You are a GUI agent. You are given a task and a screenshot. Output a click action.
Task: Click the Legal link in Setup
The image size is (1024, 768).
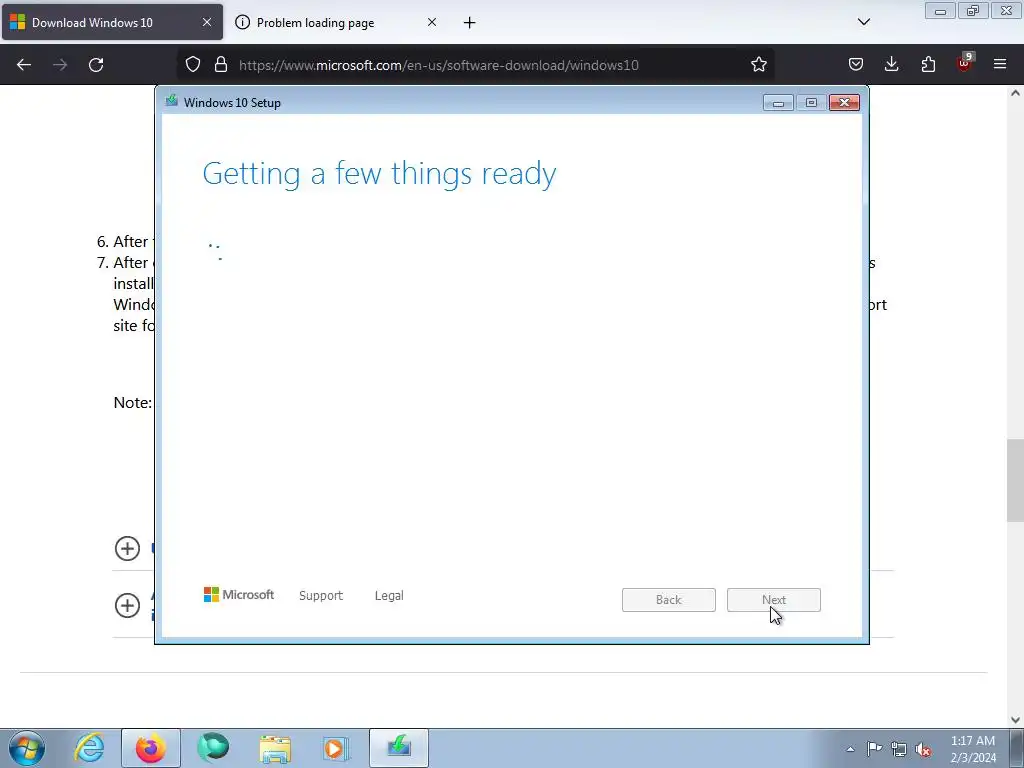(389, 596)
